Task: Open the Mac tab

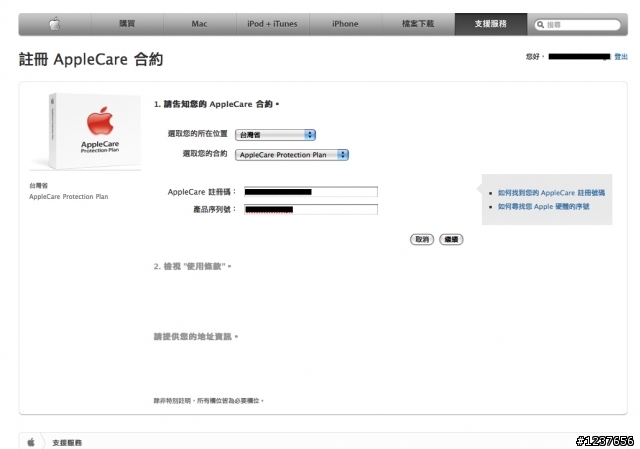Action: click(199, 24)
